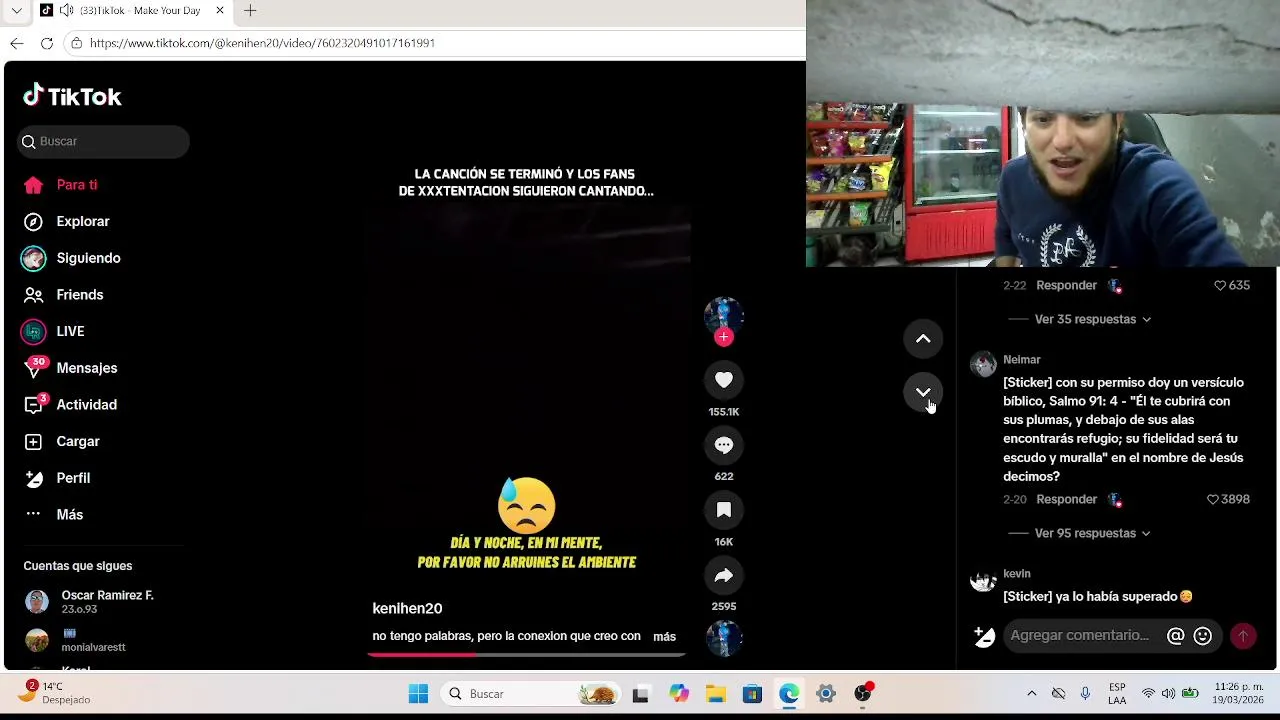Reply to Neimar's comment via Responder
The image size is (1280, 720).
tap(1066, 499)
